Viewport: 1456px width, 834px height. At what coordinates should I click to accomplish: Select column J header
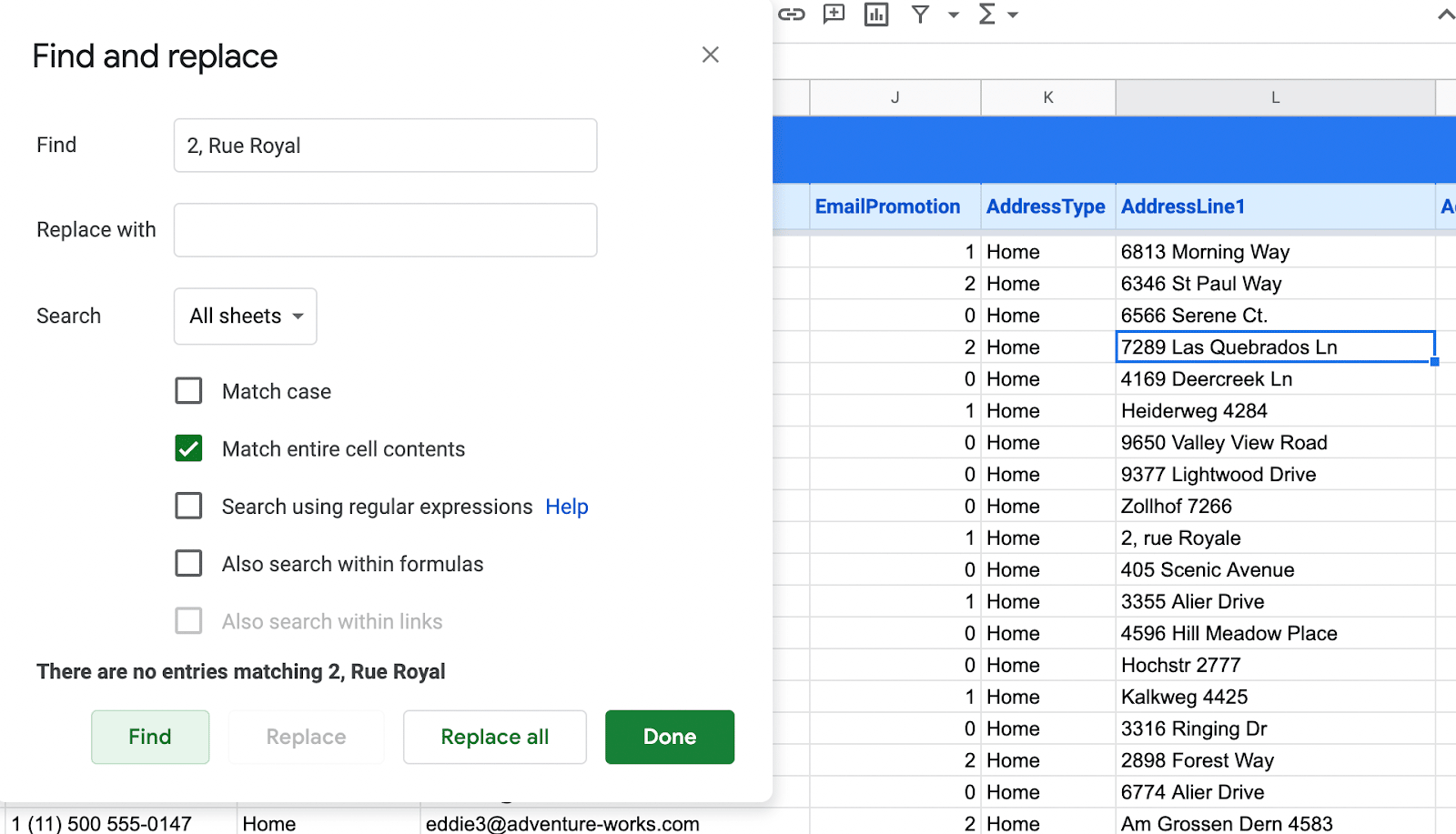(895, 97)
